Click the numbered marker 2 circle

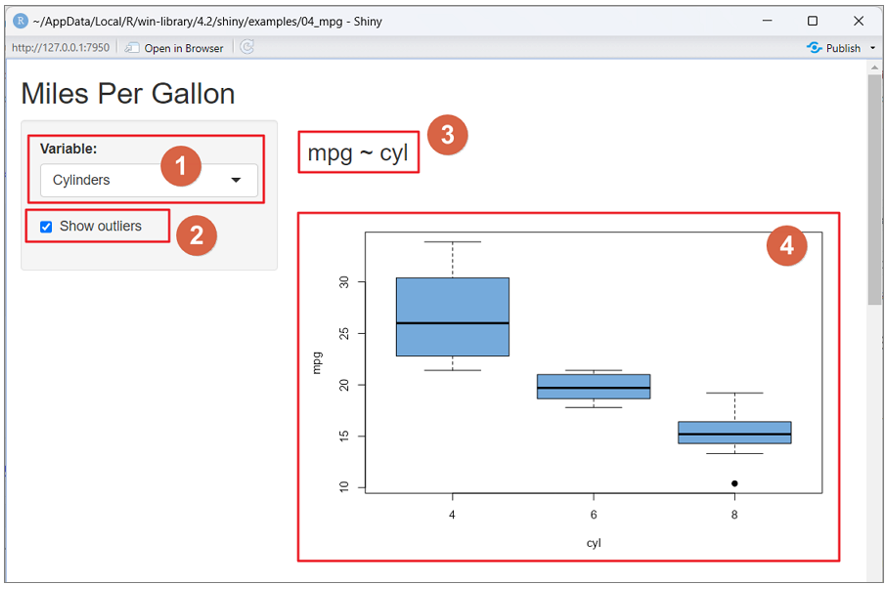tap(196, 234)
